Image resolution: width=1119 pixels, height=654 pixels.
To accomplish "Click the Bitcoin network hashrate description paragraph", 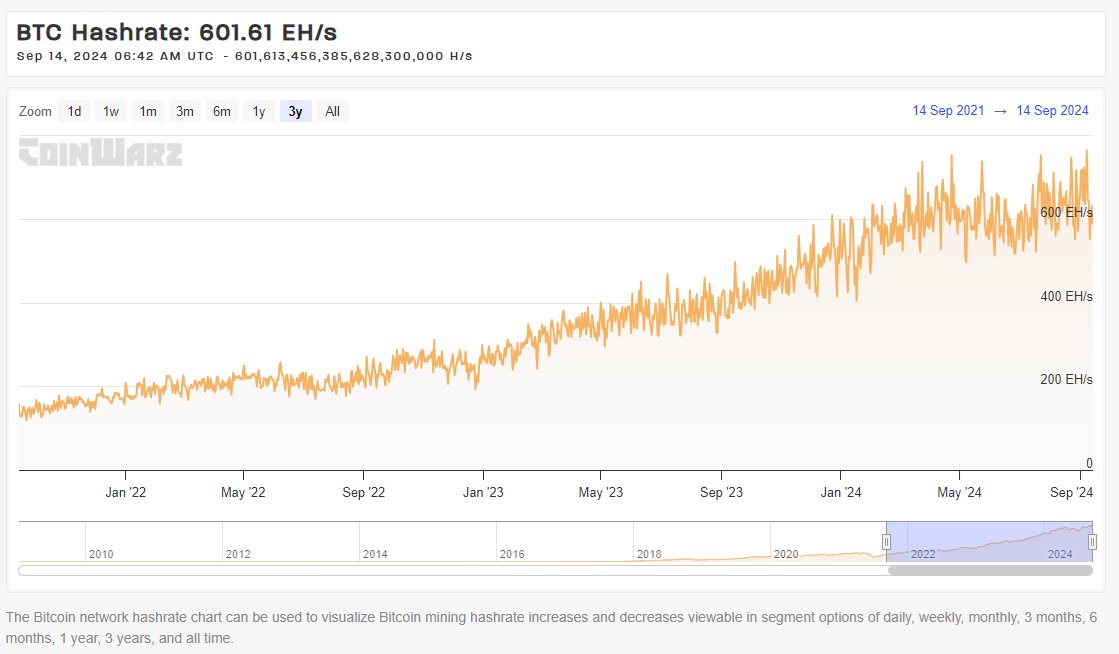I will [x=552, y=628].
